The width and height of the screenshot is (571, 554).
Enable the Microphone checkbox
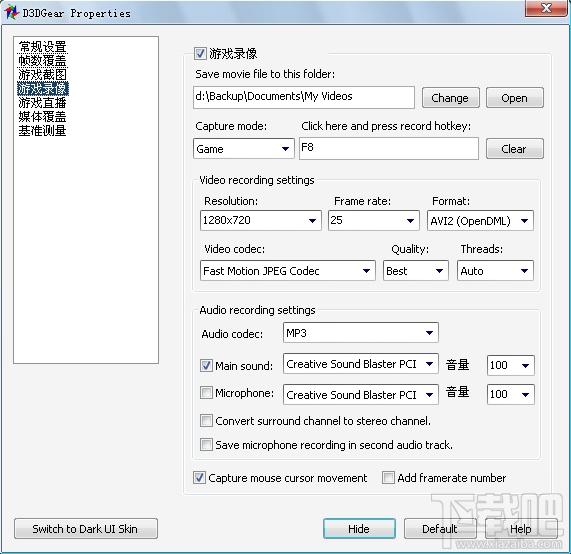[206, 393]
